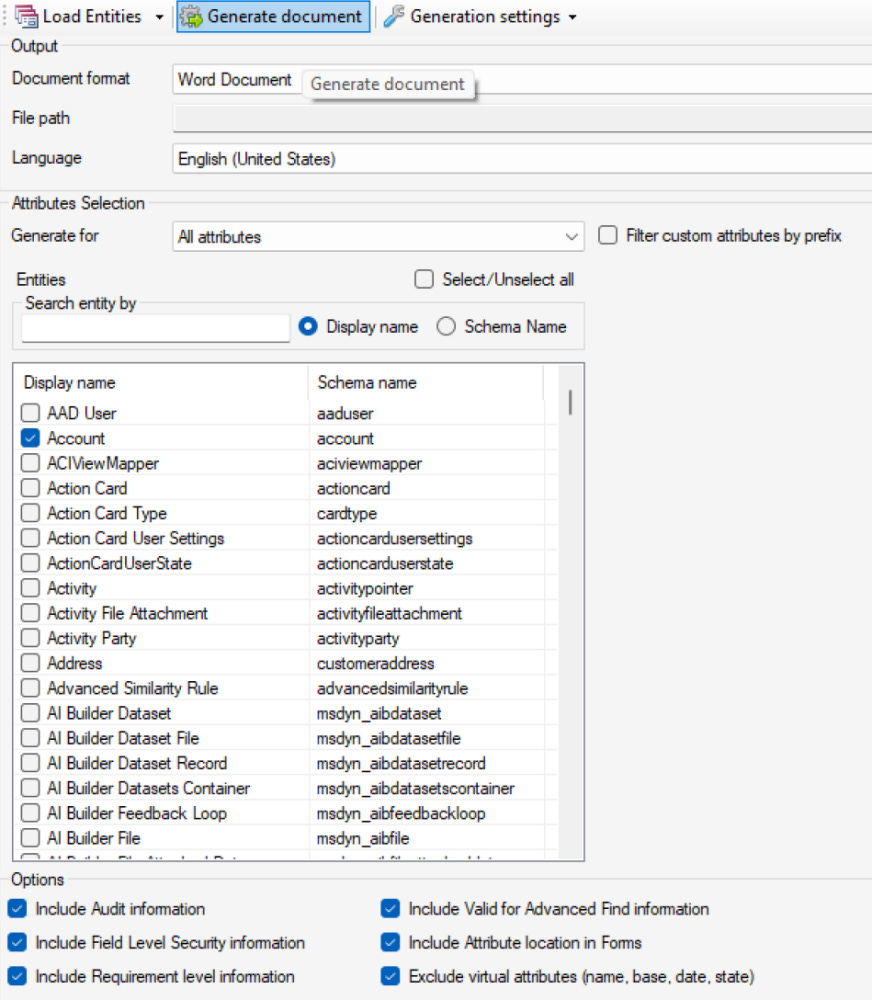
Task: Click the entity list scrollbar thumb
Action: (x=570, y=402)
